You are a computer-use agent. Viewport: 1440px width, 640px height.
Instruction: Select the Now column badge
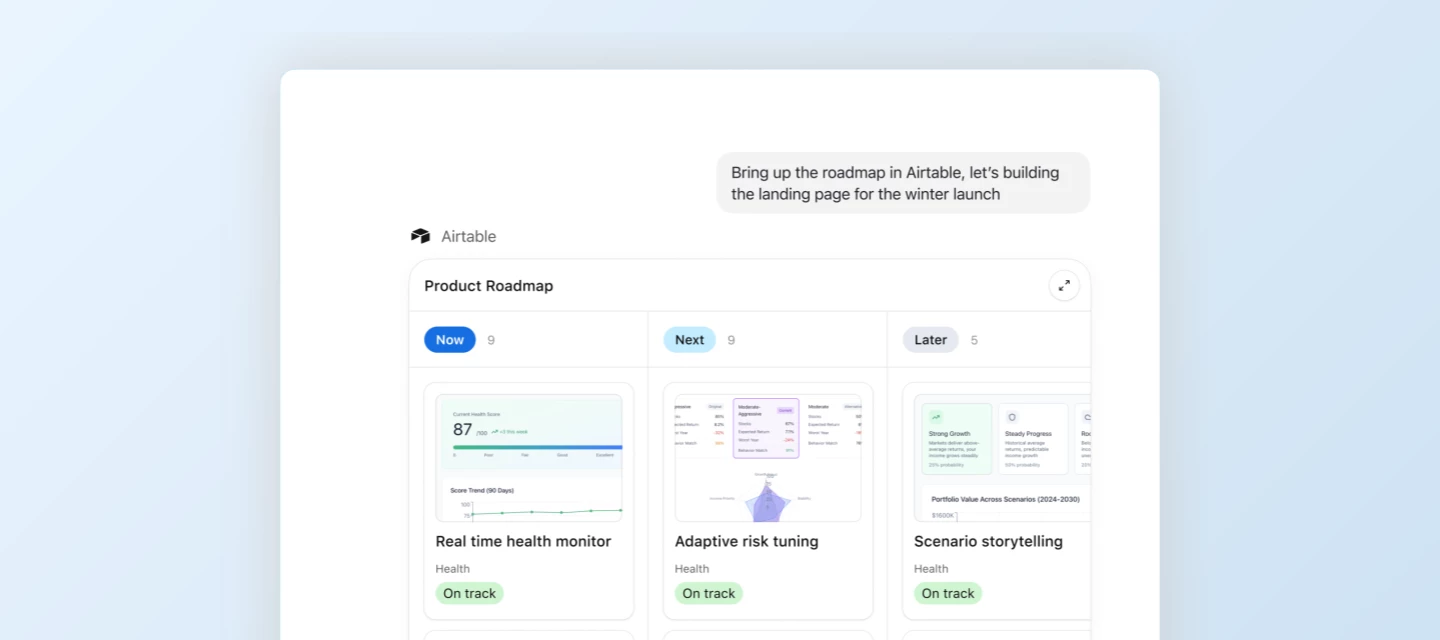point(450,340)
